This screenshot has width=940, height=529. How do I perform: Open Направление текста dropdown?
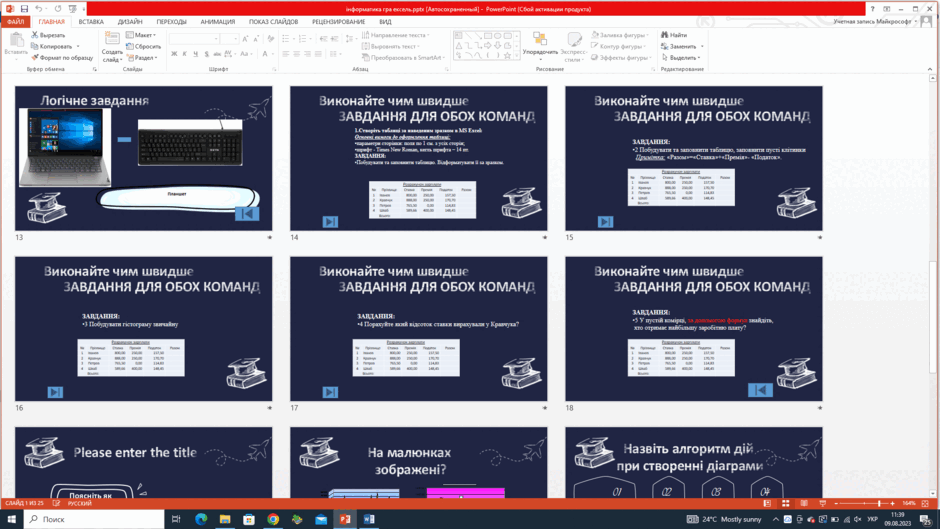point(396,35)
